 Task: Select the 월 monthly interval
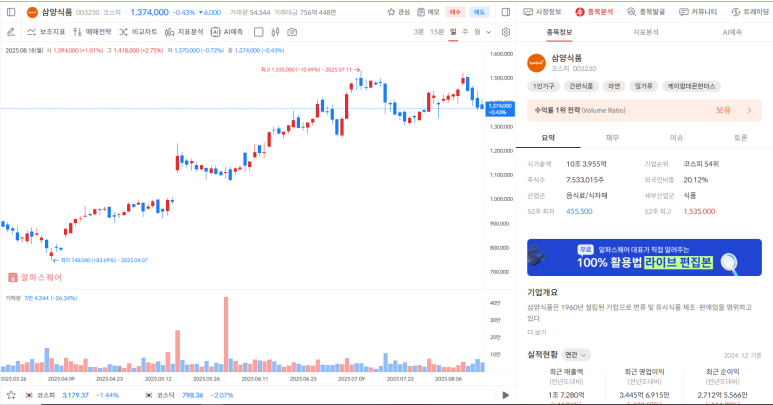point(477,32)
